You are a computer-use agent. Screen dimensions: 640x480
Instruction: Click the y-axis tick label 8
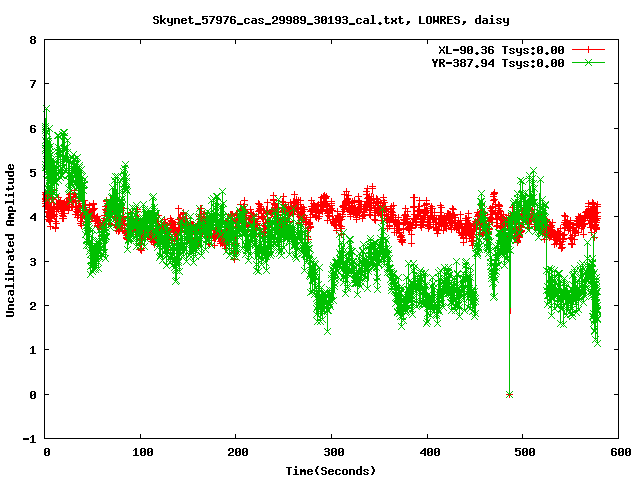click(x=33, y=40)
